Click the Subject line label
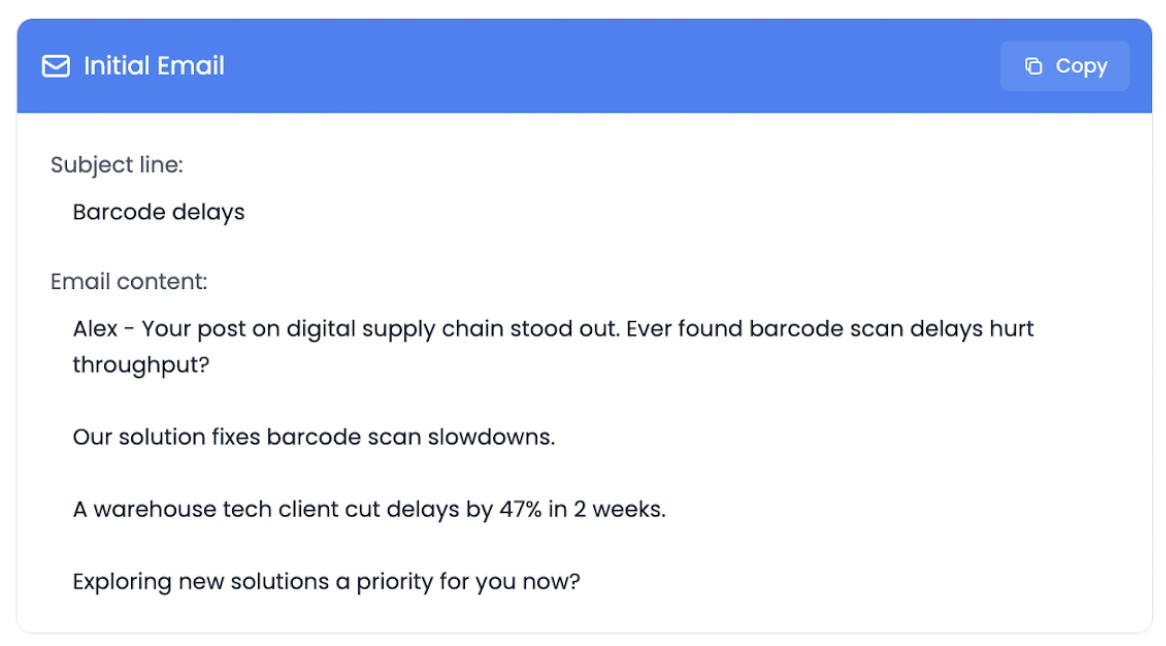Screen dimensions: 1166x646 (x=117, y=165)
